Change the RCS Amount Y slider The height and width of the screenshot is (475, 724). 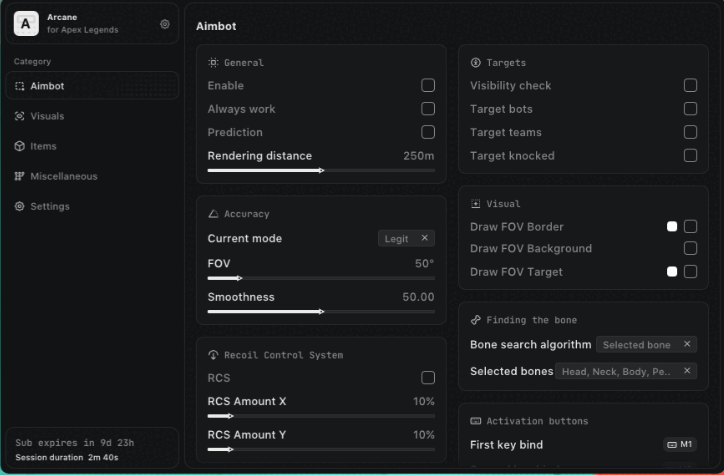pos(321,449)
